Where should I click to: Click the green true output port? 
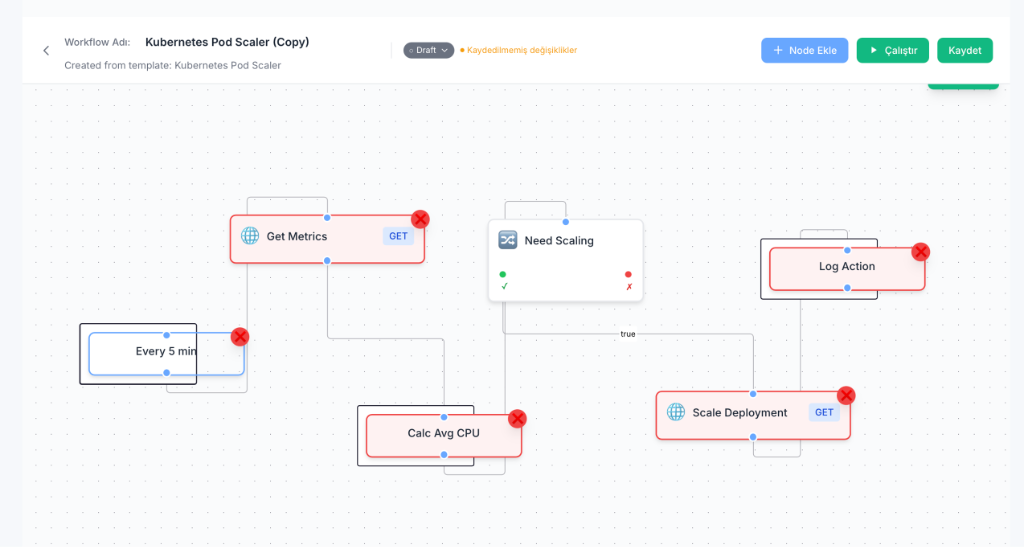click(x=503, y=274)
